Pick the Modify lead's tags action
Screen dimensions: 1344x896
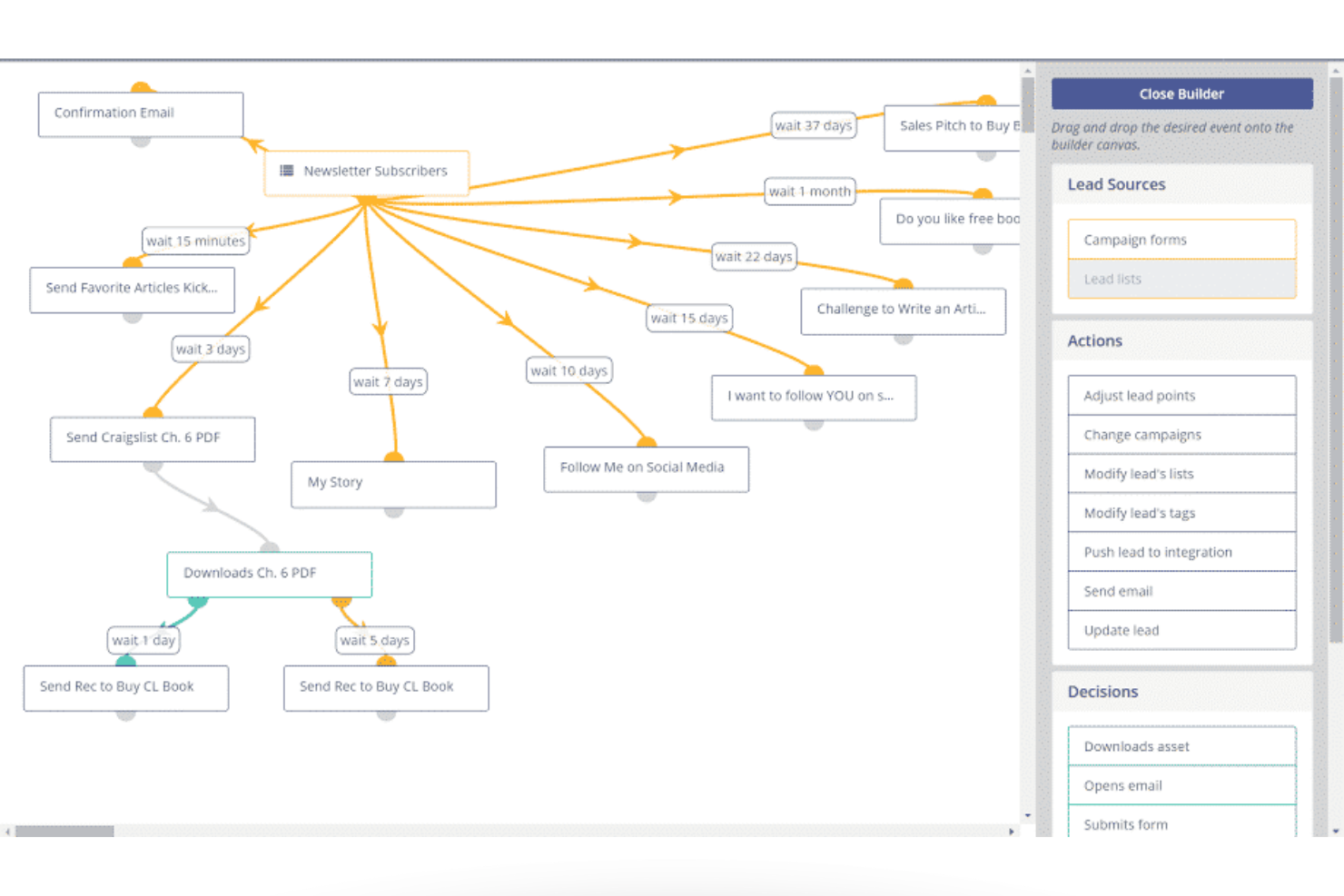[x=1181, y=513]
